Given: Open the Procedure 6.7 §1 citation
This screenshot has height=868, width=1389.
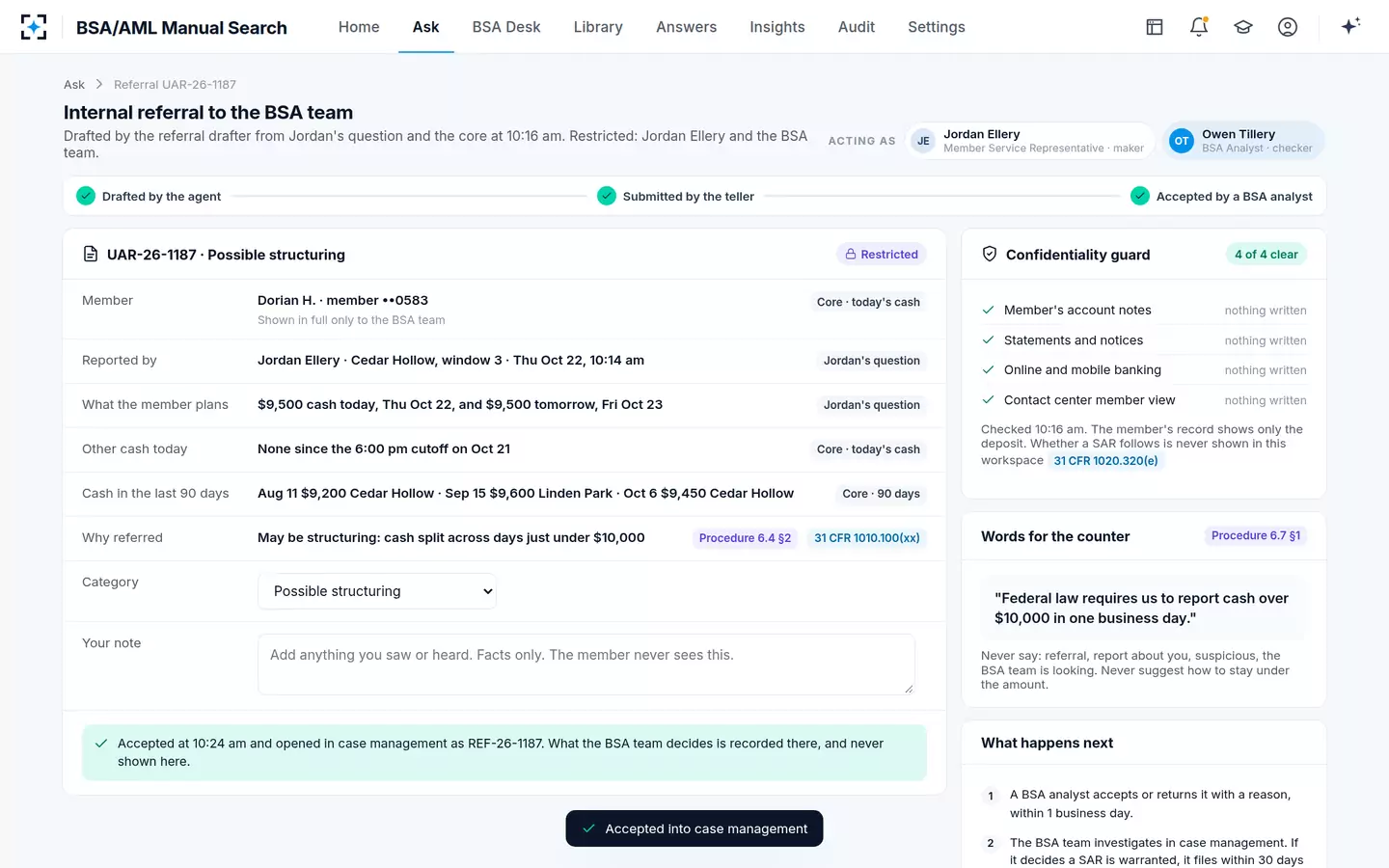Looking at the screenshot, I should point(1256,536).
